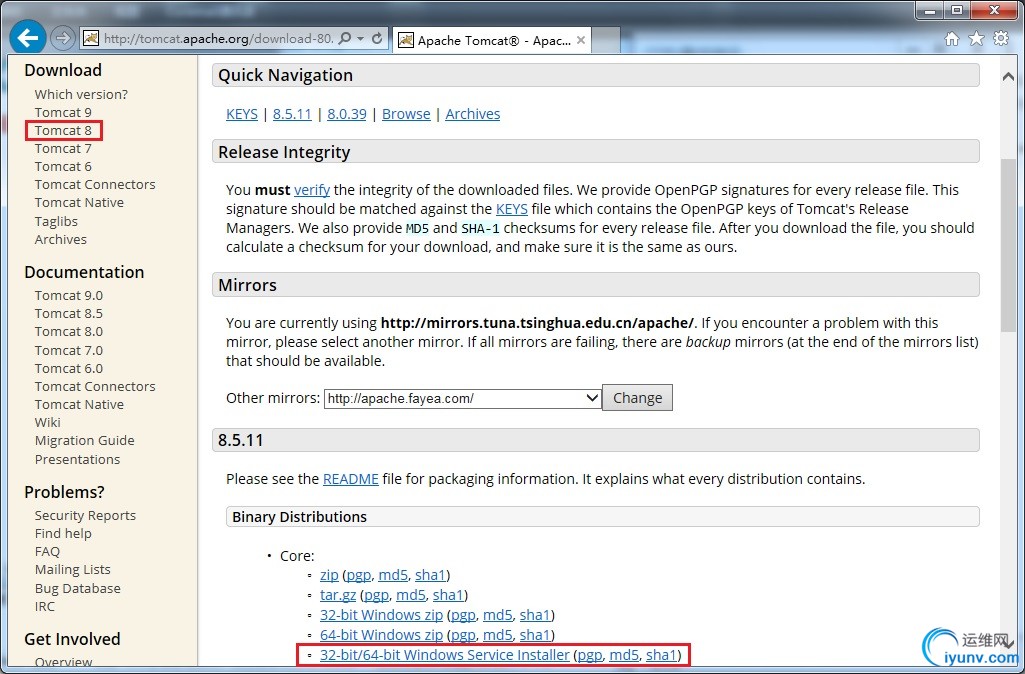Open the sha1 link for the Core zip
The height and width of the screenshot is (674, 1025).
[x=430, y=575]
